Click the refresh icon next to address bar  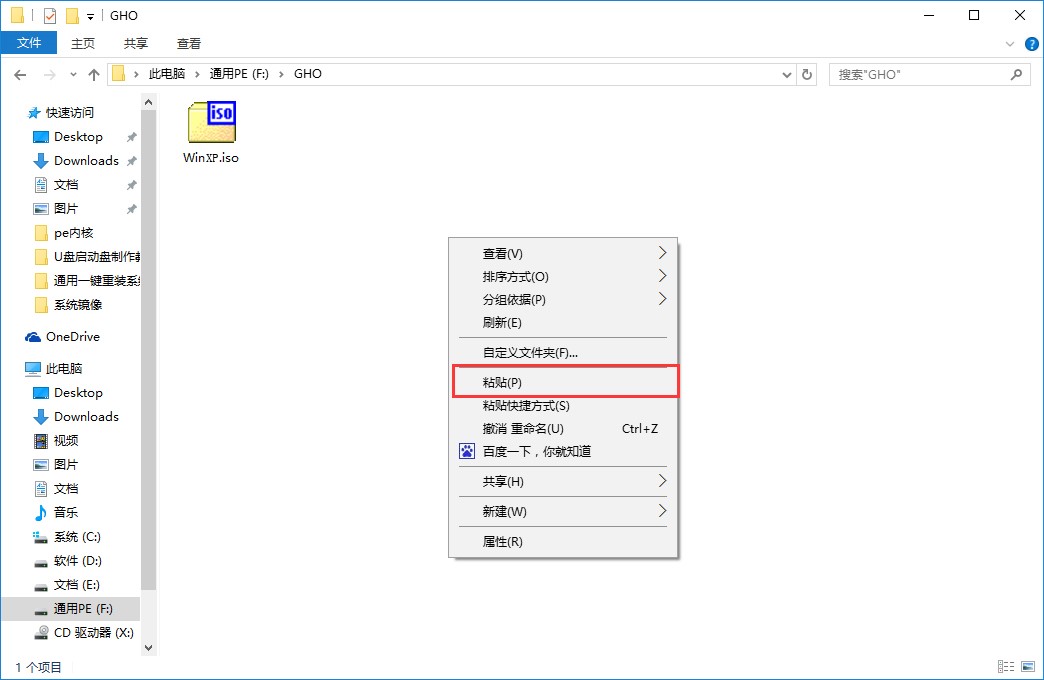808,73
